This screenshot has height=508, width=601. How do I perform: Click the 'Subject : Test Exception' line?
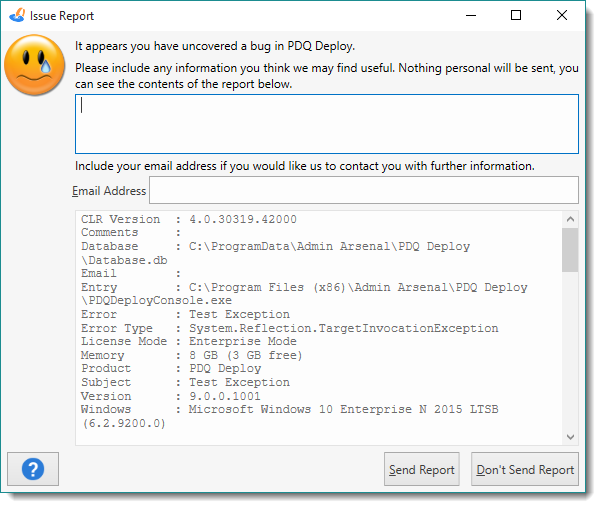tap(185, 382)
